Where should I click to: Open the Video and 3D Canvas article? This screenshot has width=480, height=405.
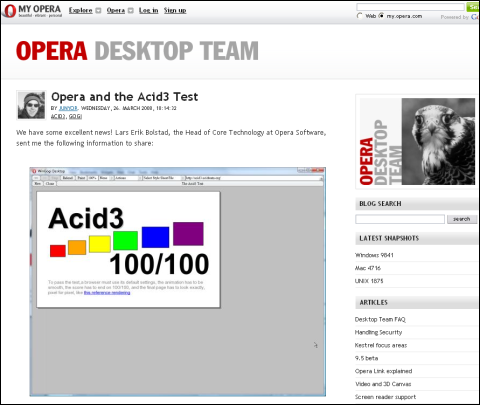(383, 384)
